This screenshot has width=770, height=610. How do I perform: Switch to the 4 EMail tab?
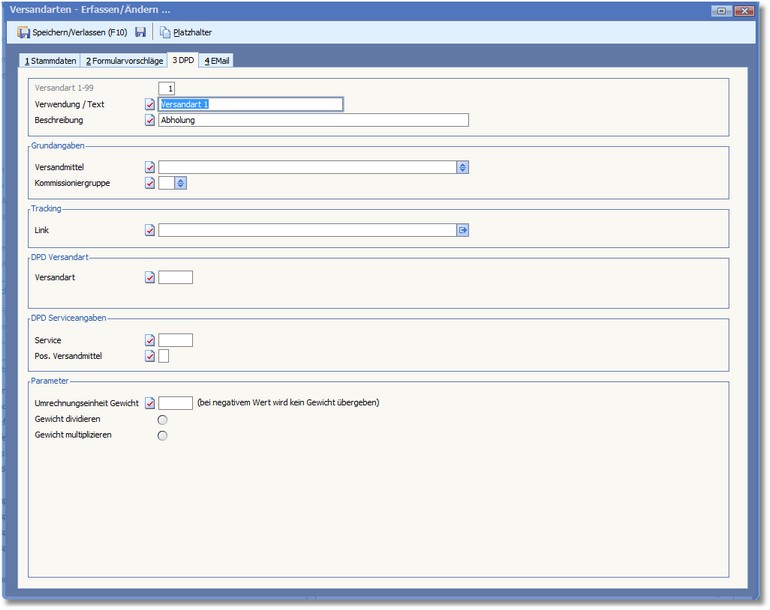(x=217, y=61)
